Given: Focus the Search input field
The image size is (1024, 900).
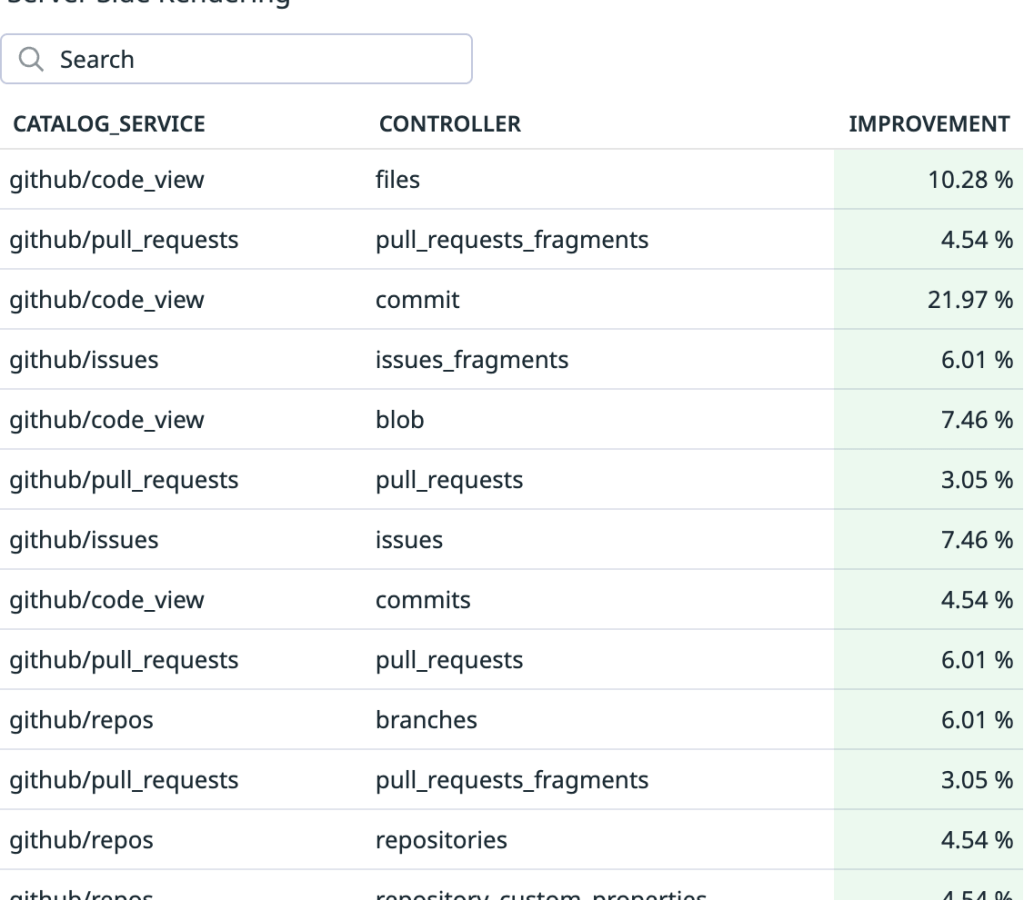Looking at the screenshot, I should 236,59.
